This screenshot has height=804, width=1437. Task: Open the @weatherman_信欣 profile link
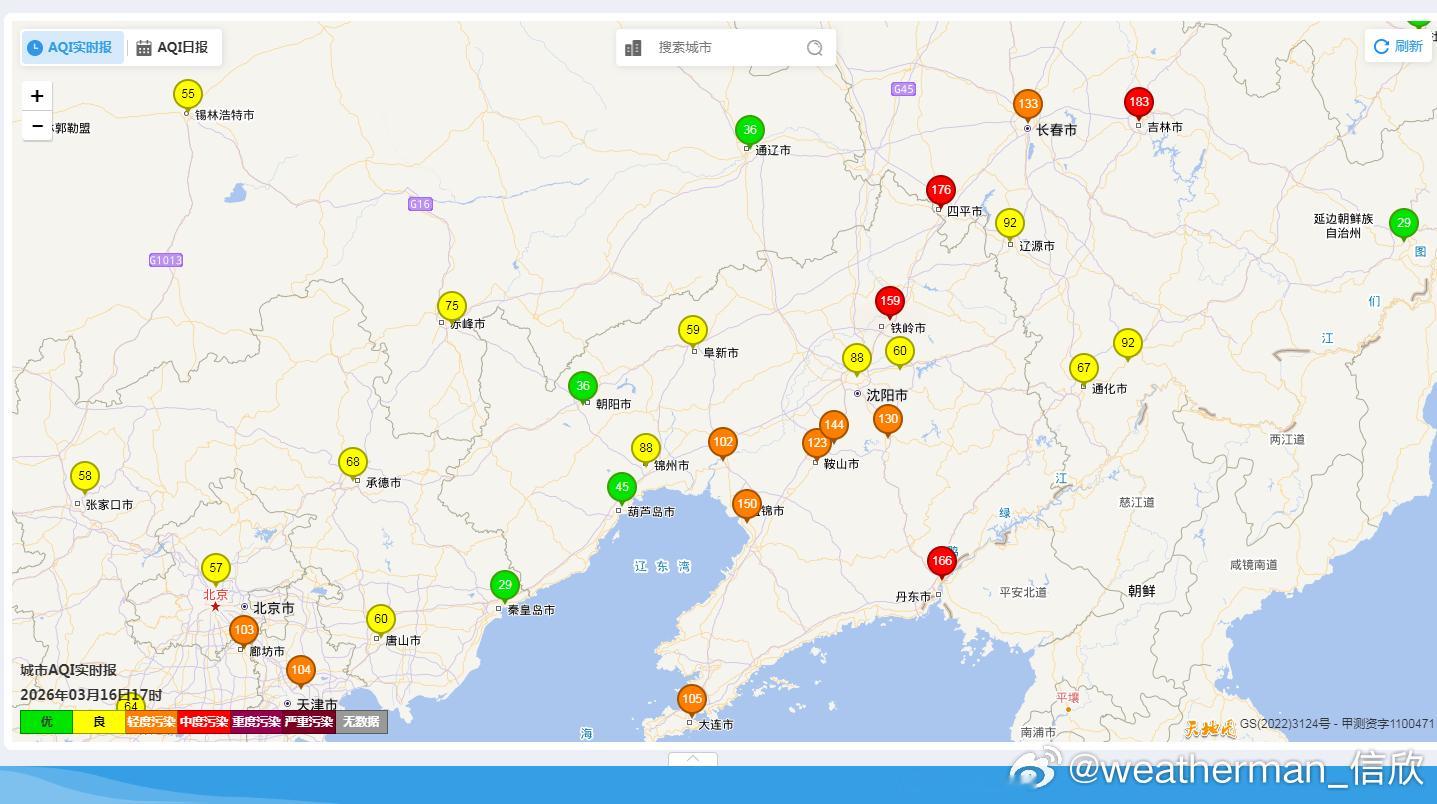click(x=1242, y=772)
